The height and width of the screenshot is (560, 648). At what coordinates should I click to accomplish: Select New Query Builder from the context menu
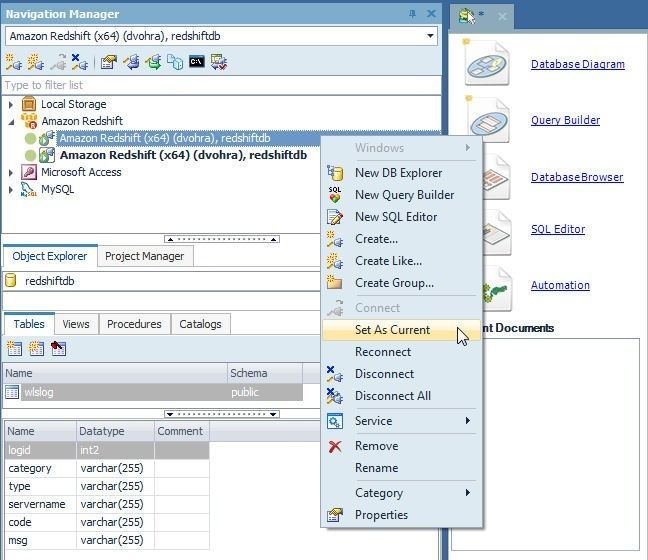tap(402, 195)
